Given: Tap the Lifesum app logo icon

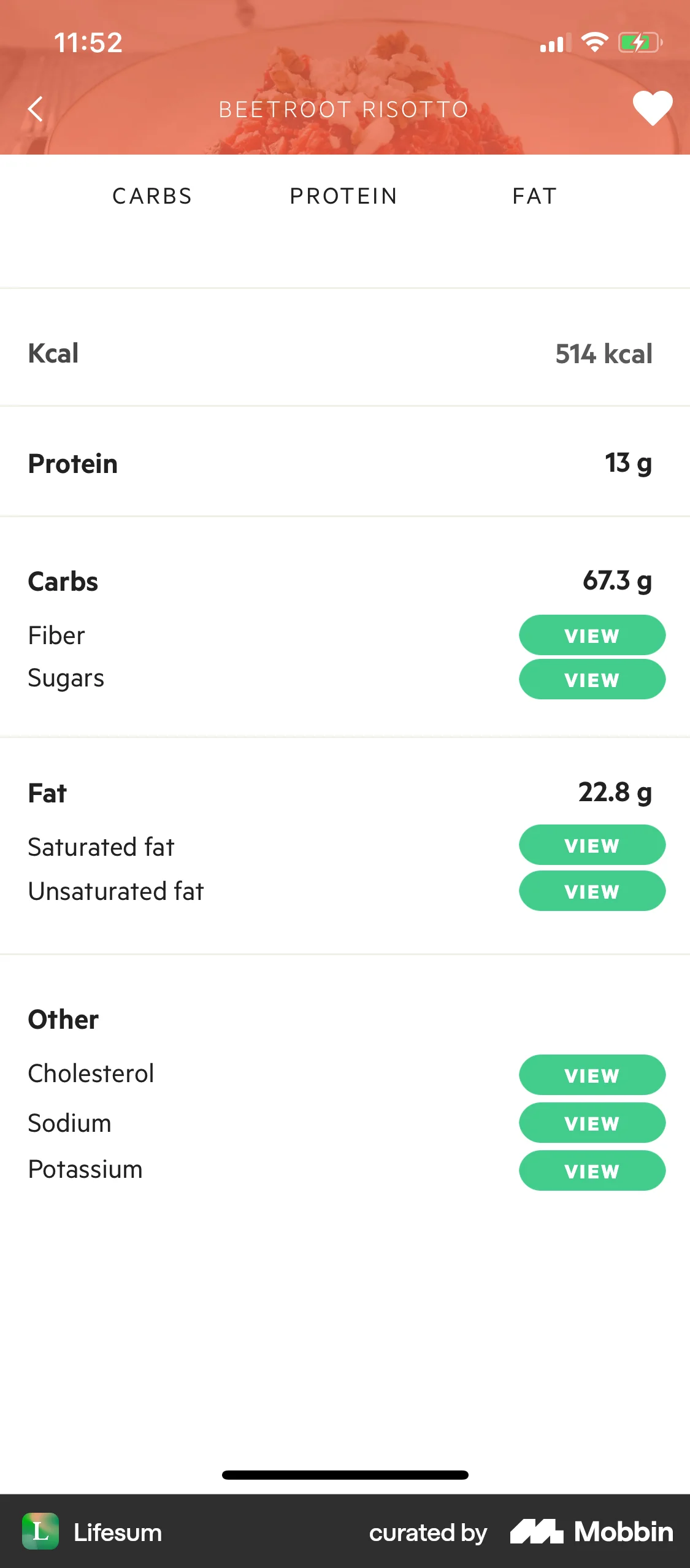Looking at the screenshot, I should coord(40,1531).
